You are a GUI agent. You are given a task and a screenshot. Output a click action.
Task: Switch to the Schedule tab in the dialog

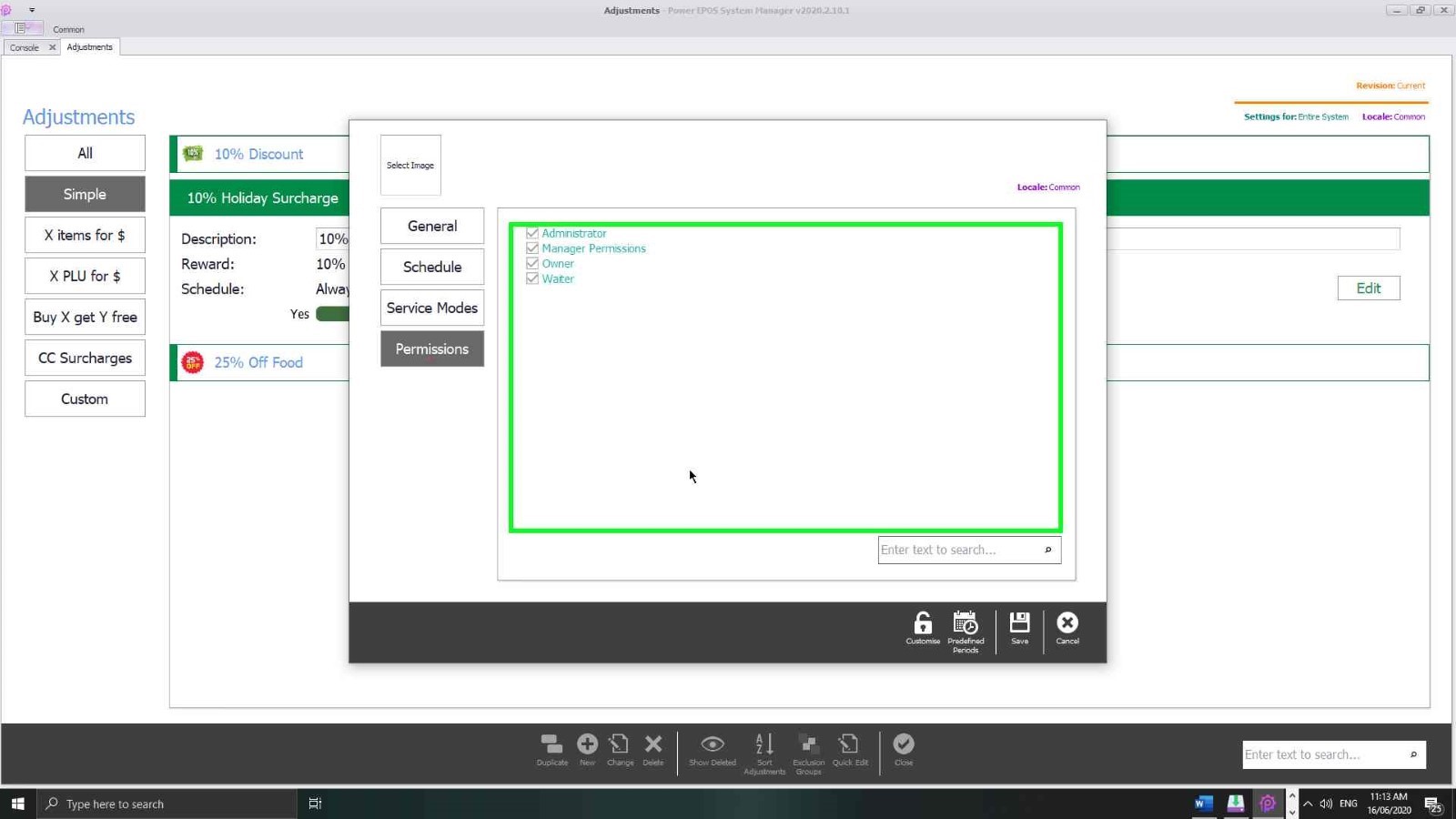coord(432,267)
